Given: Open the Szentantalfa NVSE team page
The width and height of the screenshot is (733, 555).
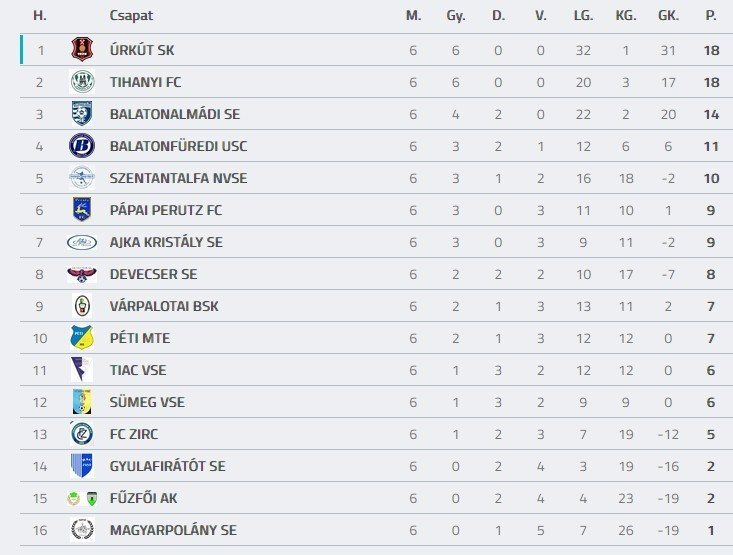Looking at the screenshot, I should [178, 178].
